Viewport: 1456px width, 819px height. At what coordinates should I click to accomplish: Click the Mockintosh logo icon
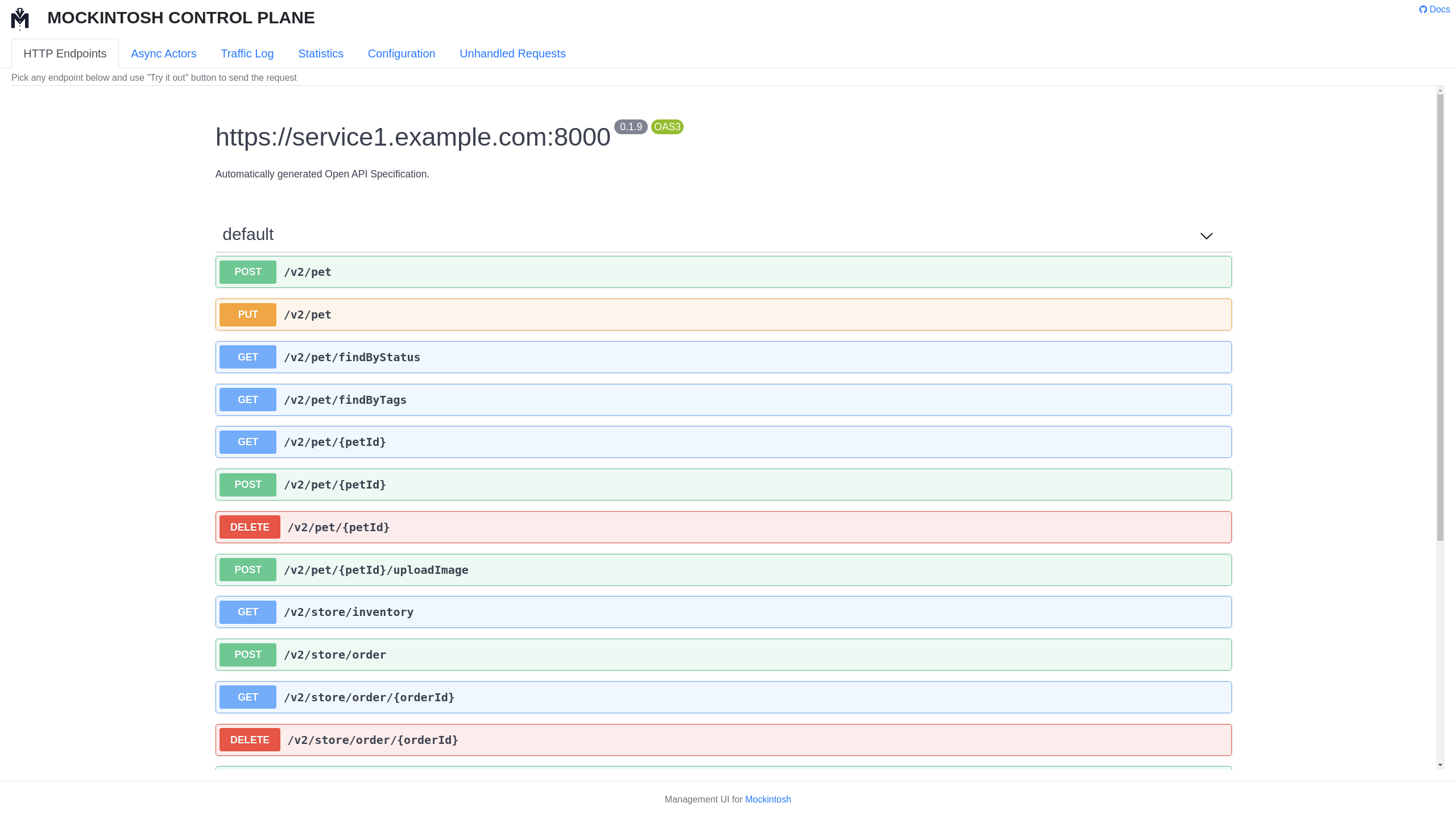(20, 18)
